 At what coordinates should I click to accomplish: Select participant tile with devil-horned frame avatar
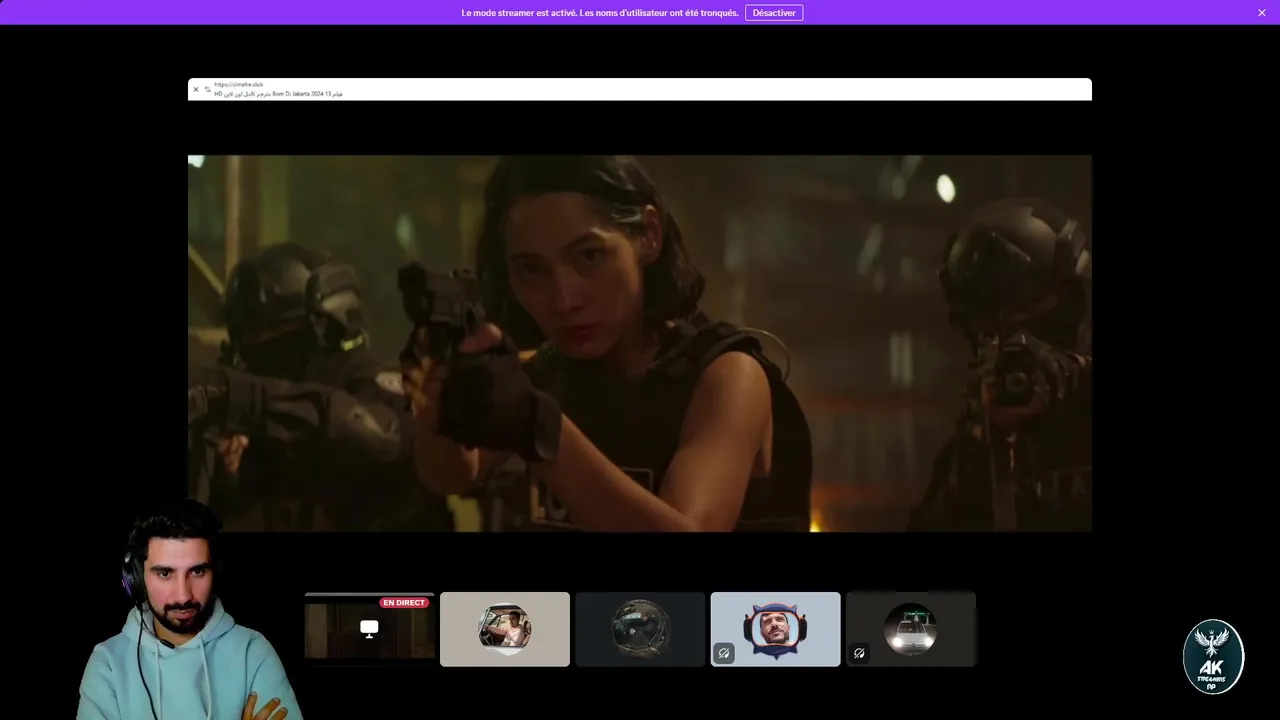tap(775, 629)
